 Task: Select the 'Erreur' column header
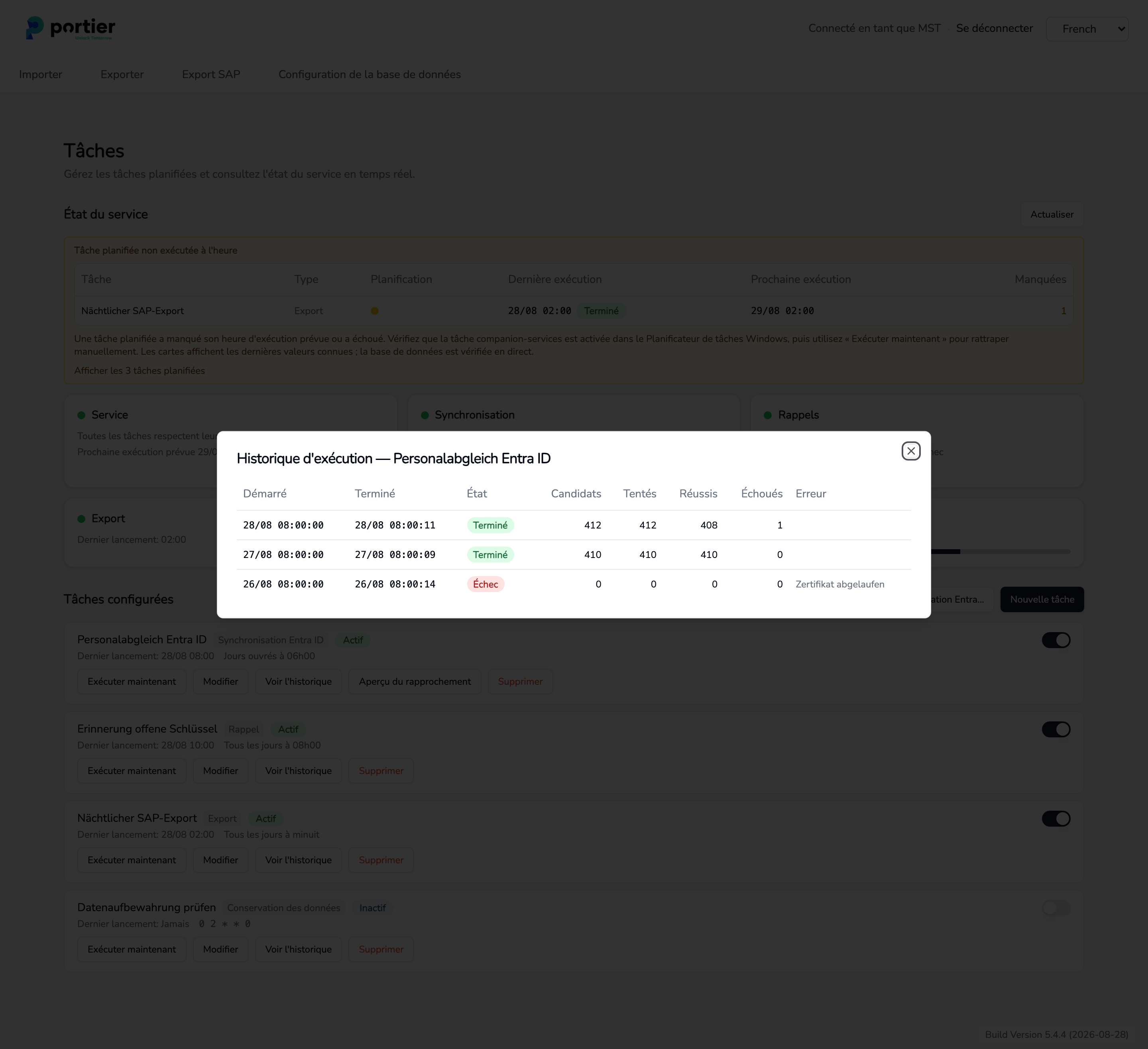(x=811, y=494)
